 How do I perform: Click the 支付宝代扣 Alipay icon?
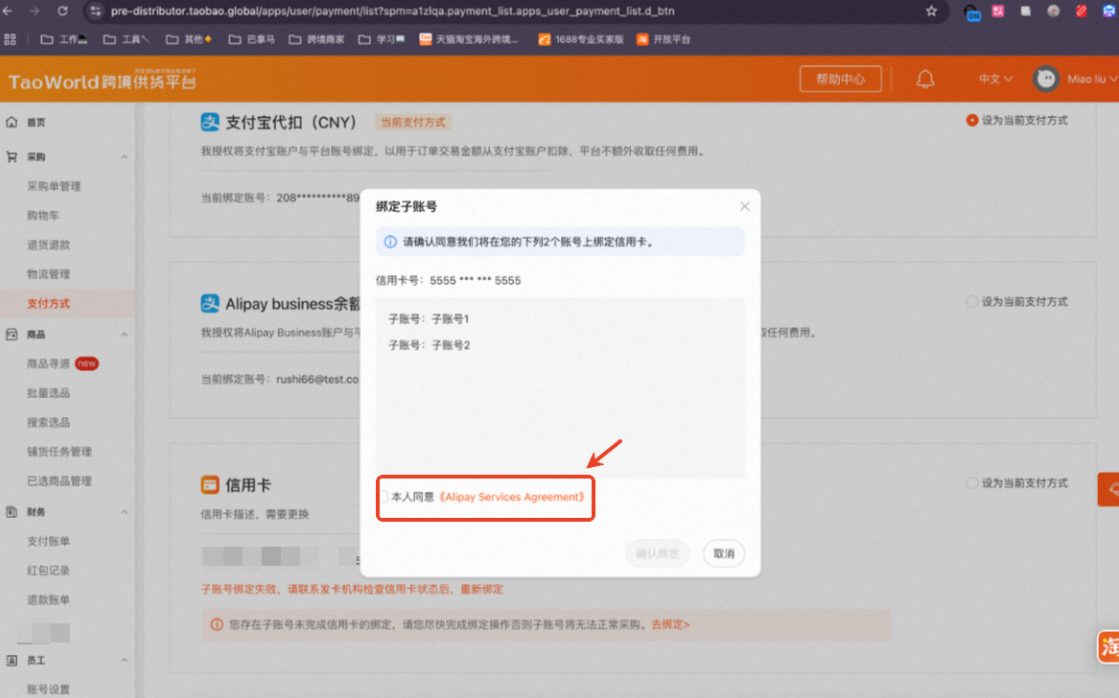[210, 122]
